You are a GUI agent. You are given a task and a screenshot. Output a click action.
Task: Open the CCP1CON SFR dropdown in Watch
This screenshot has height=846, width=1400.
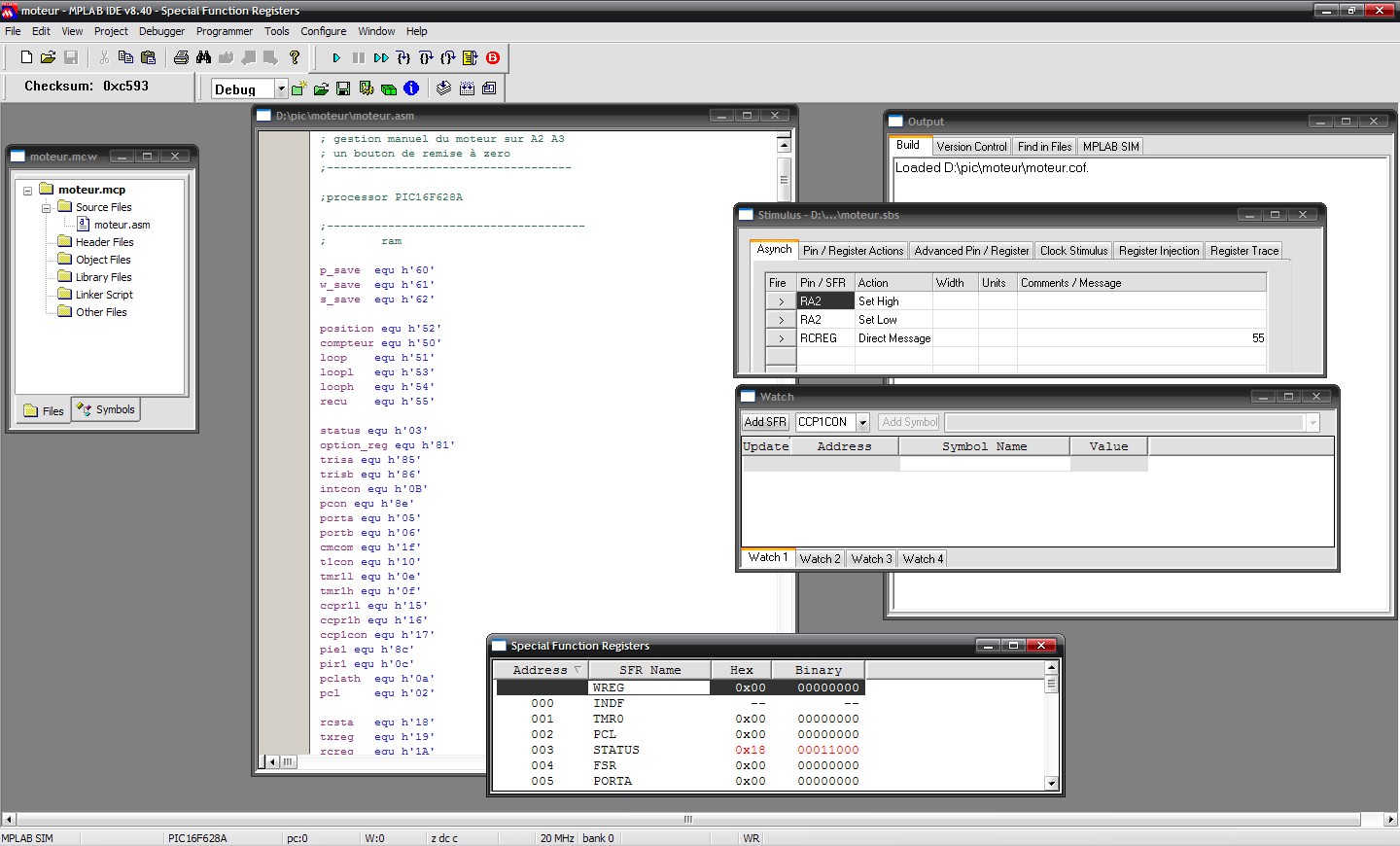[x=862, y=422]
